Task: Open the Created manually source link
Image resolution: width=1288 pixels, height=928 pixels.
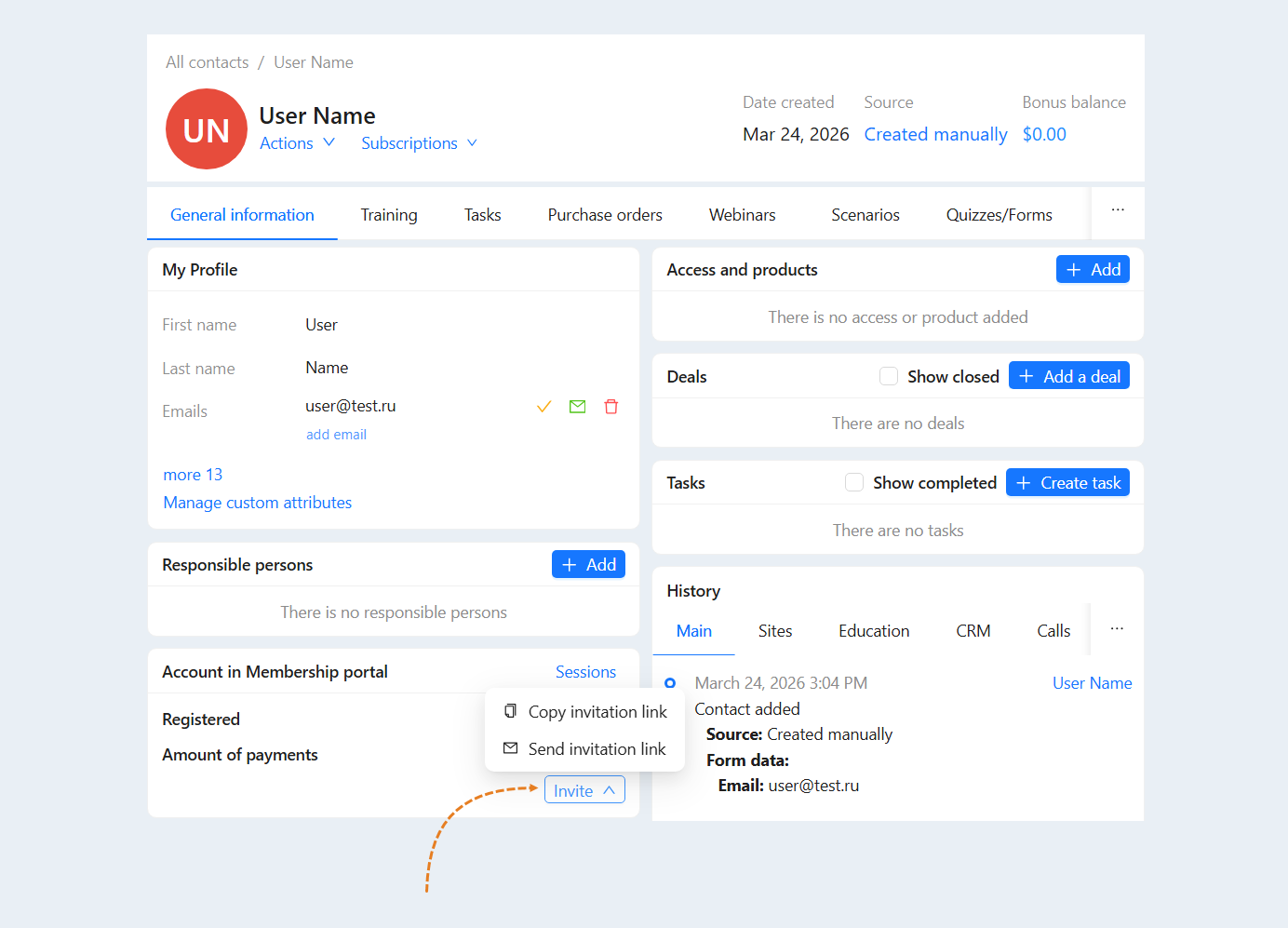Action: (x=935, y=134)
